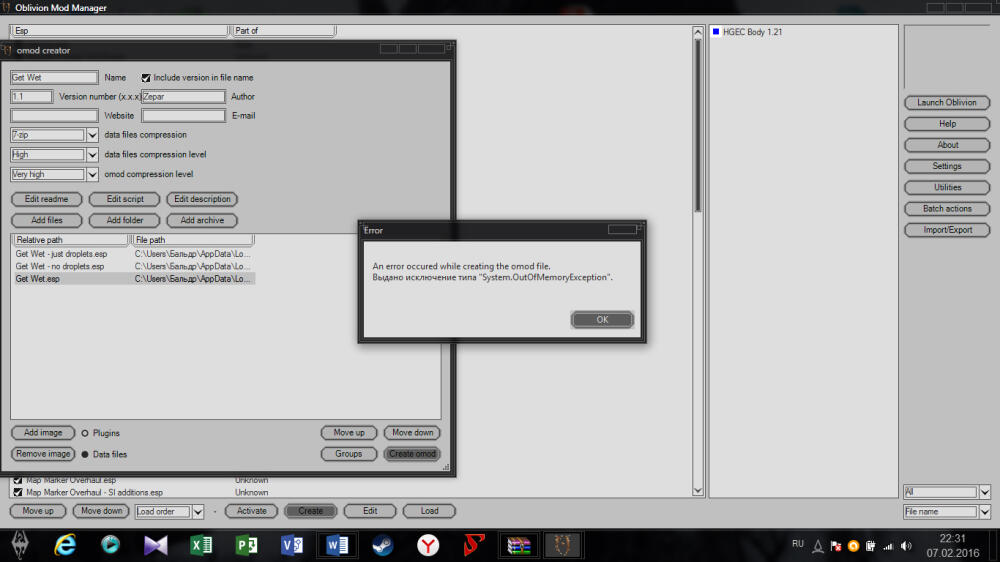
Task: Click the Edit readme button
Action: [x=47, y=199]
